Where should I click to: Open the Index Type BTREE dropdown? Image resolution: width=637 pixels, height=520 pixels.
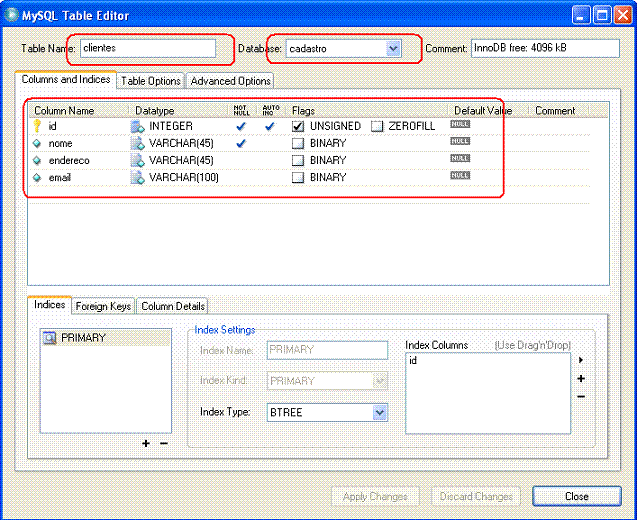click(379, 412)
